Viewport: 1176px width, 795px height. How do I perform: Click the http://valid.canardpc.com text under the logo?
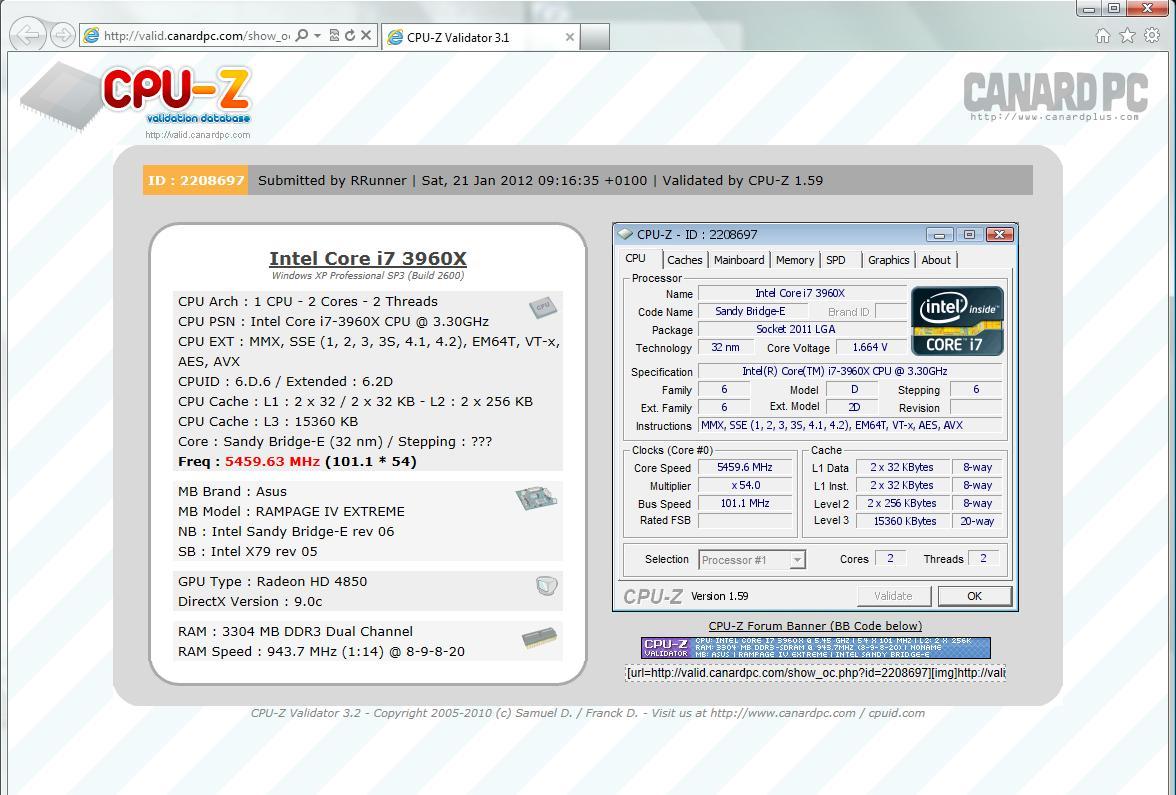pos(197,135)
